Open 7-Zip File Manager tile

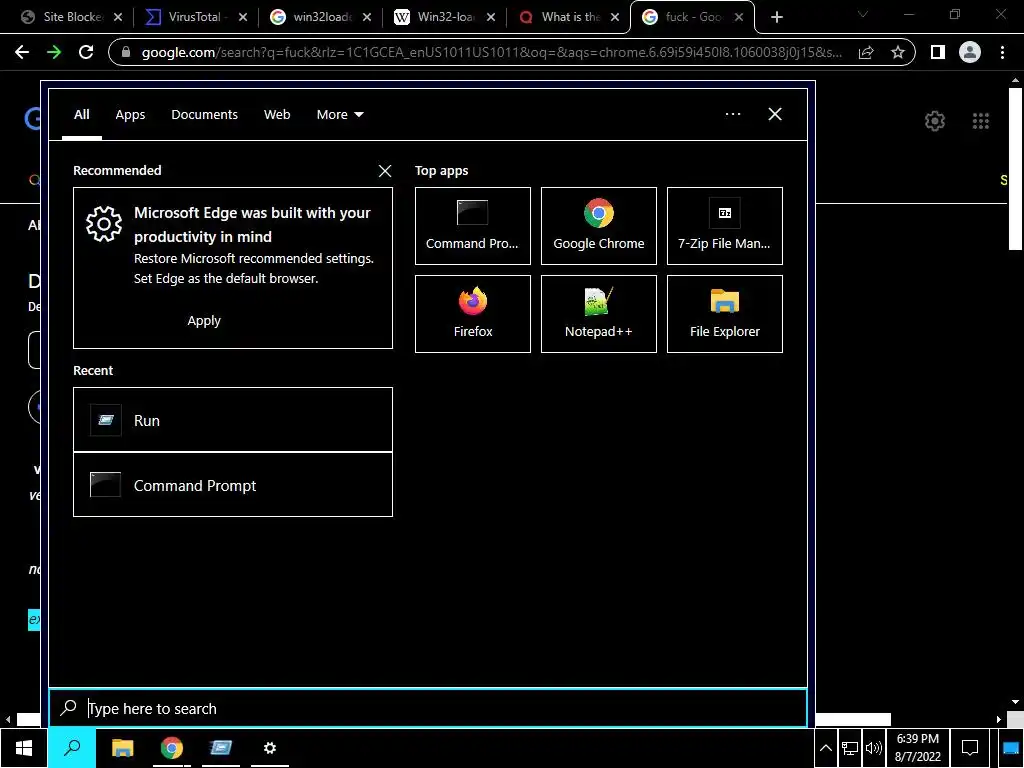coord(724,226)
